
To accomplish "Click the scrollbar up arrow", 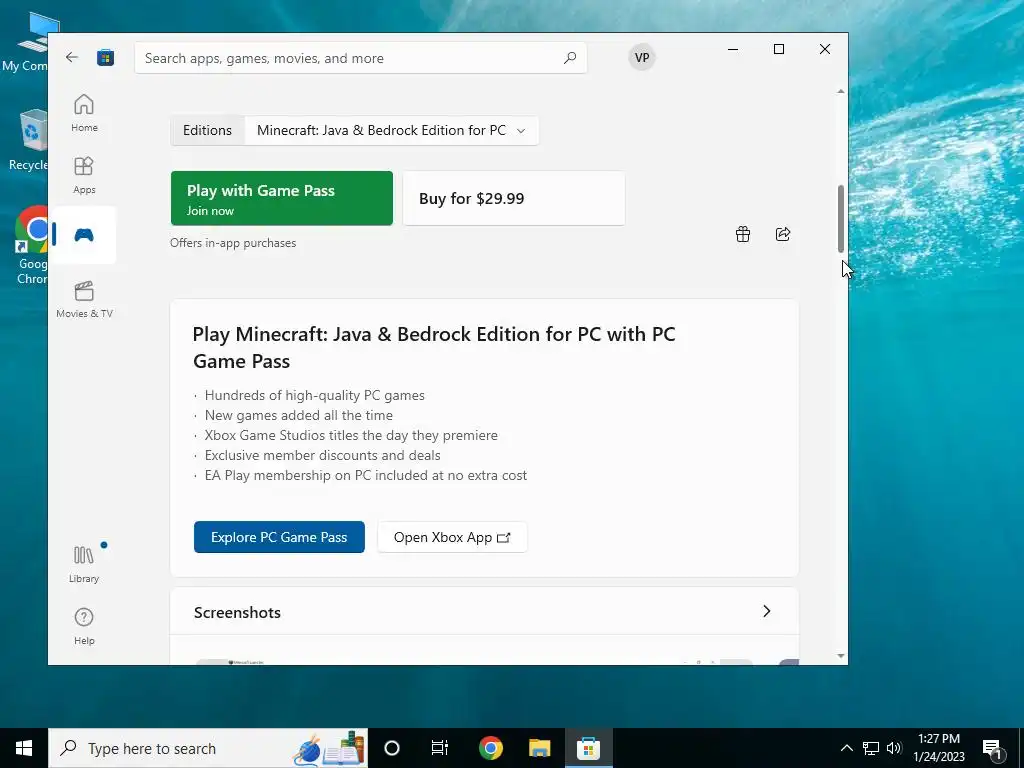I will point(840,91).
